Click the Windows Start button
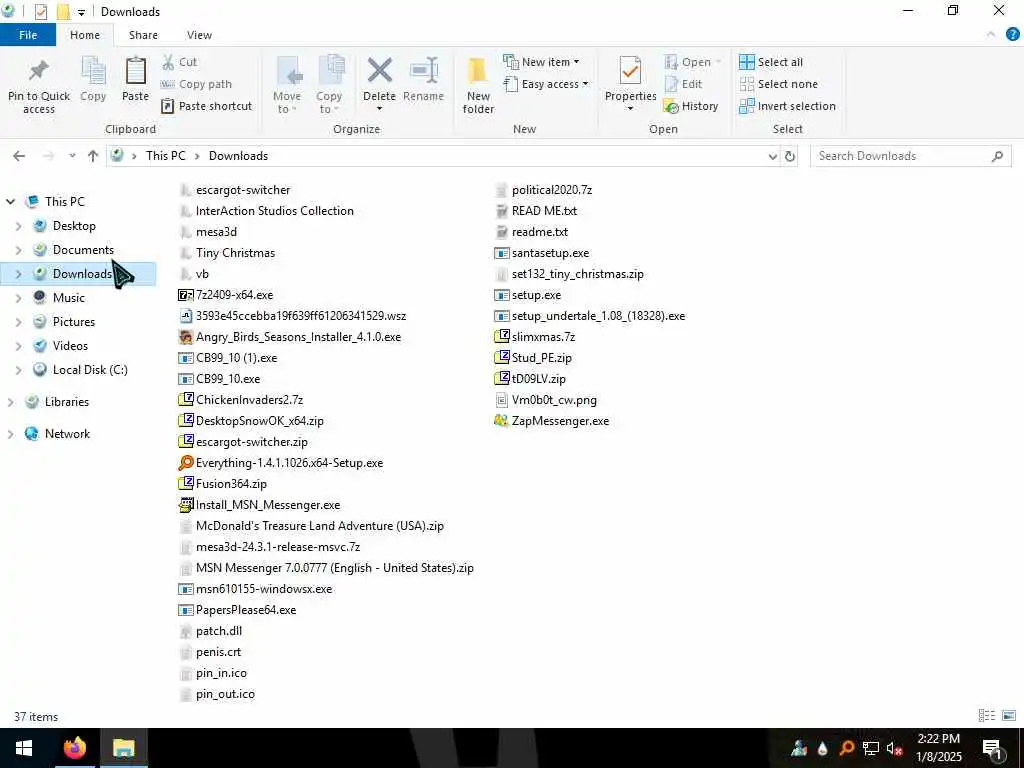This screenshot has width=1024, height=768. (x=24, y=748)
